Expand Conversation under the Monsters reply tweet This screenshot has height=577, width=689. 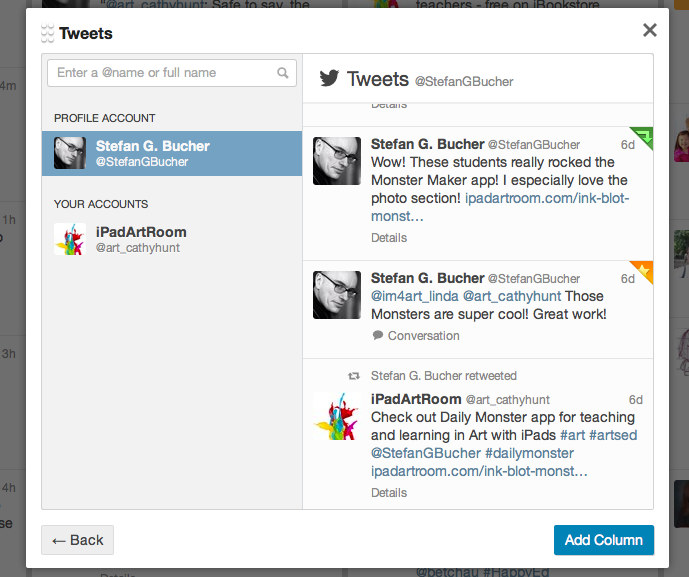coord(423,336)
